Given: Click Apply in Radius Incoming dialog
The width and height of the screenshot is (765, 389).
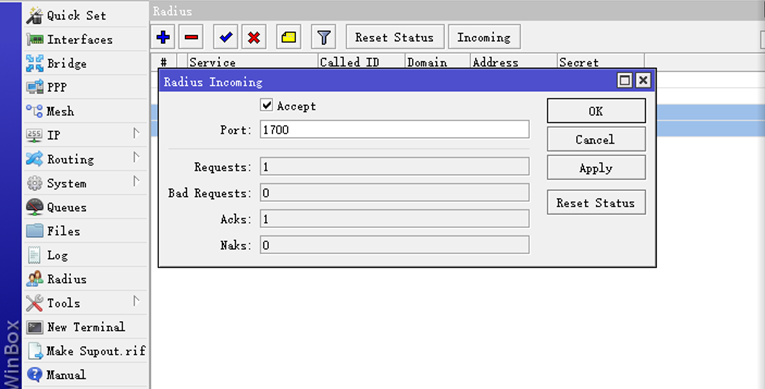Looking at the screenshot, I should tap(596, 168).
